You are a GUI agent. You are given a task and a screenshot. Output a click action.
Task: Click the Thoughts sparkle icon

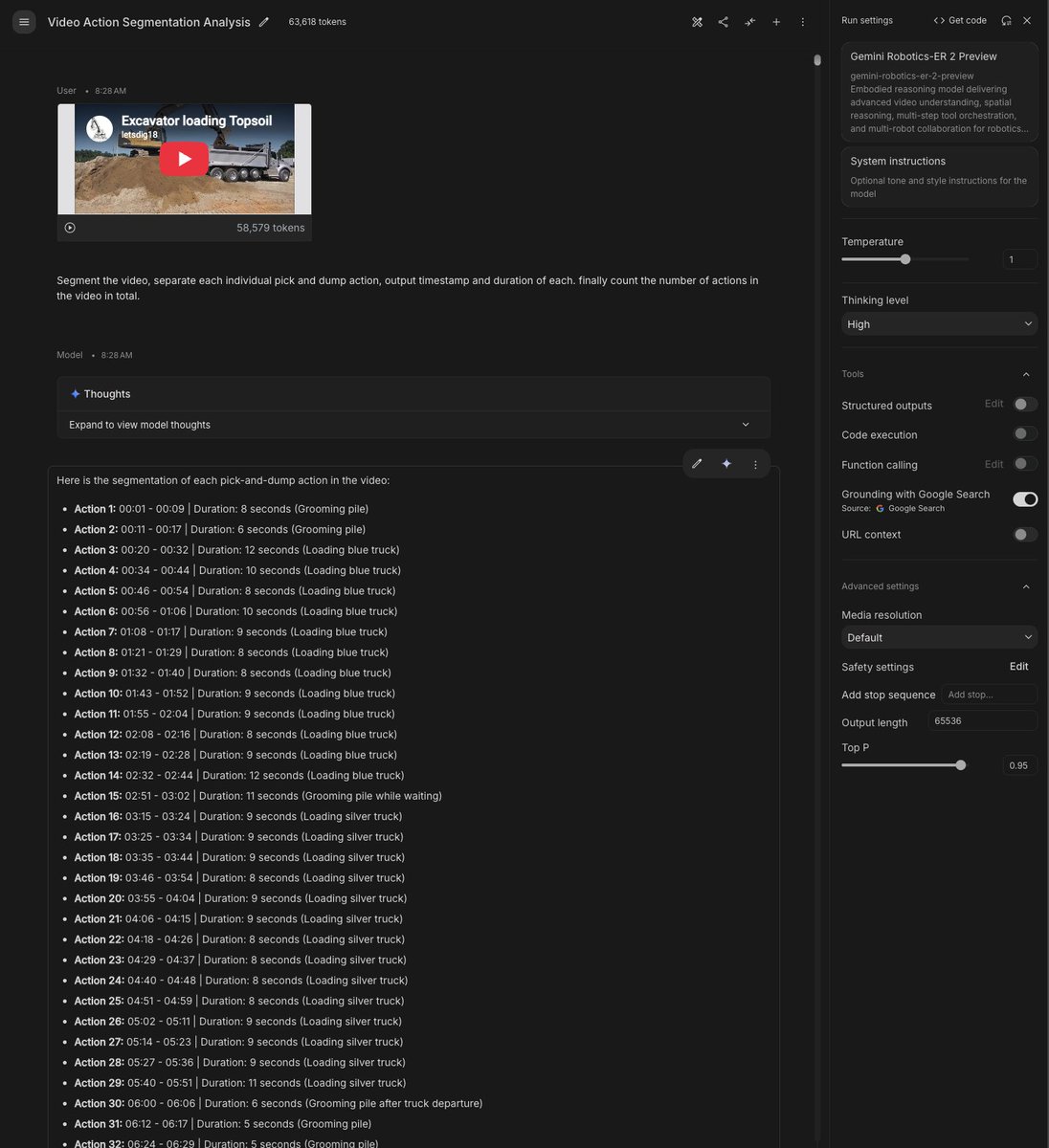[x=75, y=394]
